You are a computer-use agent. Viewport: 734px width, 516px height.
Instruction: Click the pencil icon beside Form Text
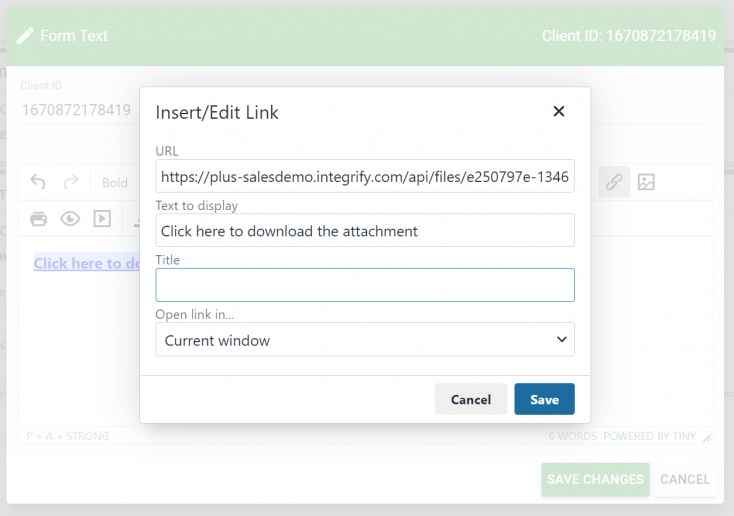pos(25,36)
